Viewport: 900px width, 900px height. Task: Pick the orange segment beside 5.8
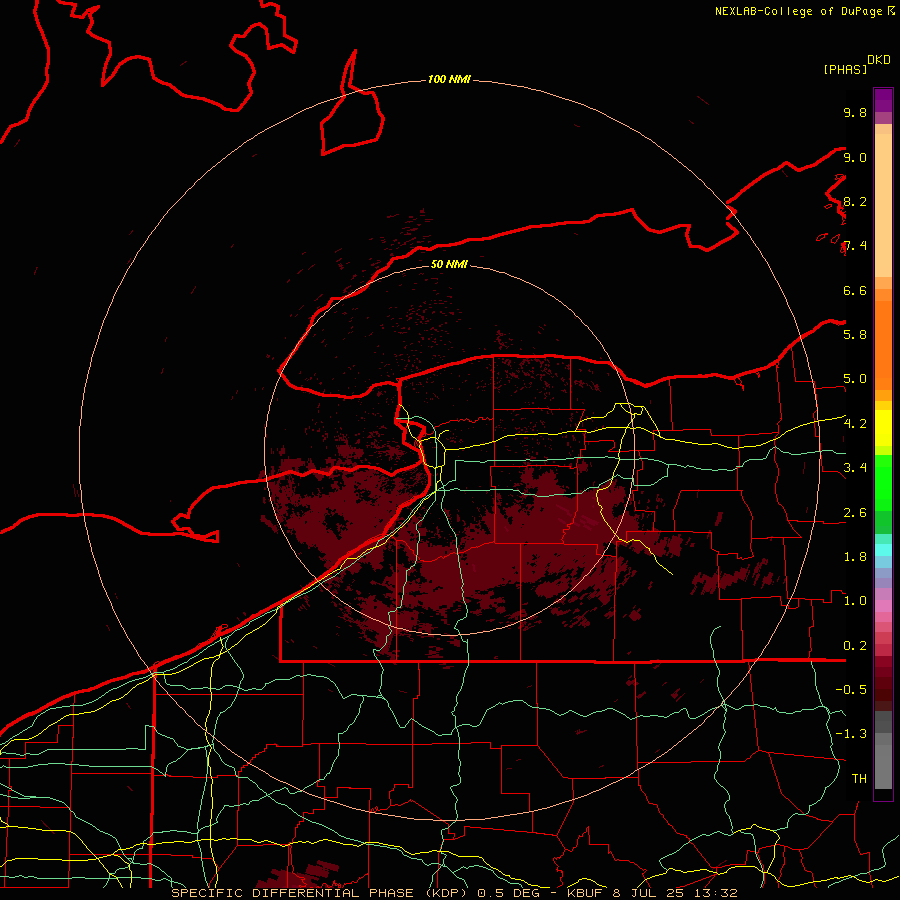point(883,344)
